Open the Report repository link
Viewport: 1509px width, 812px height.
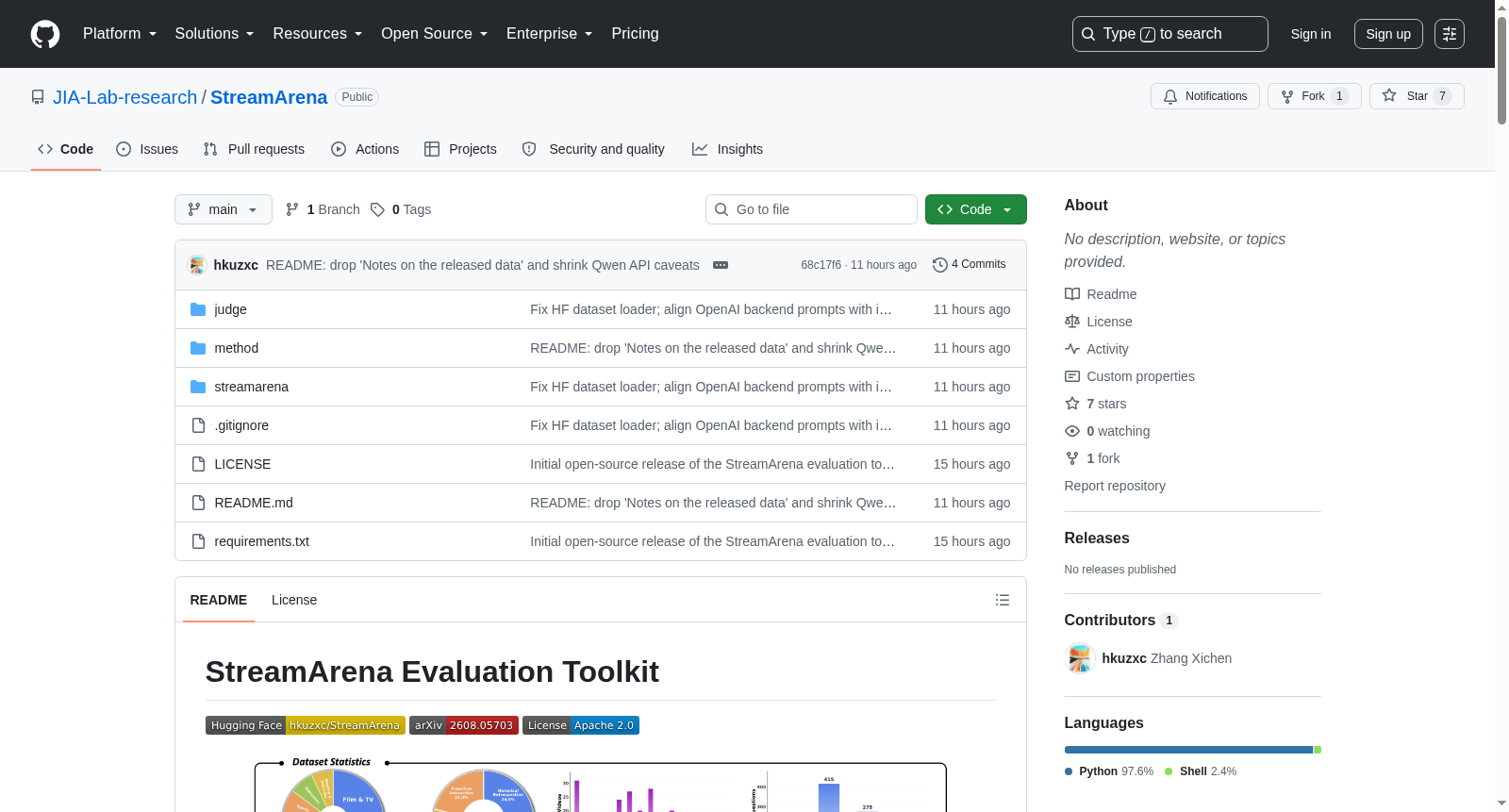[1115, 486]
